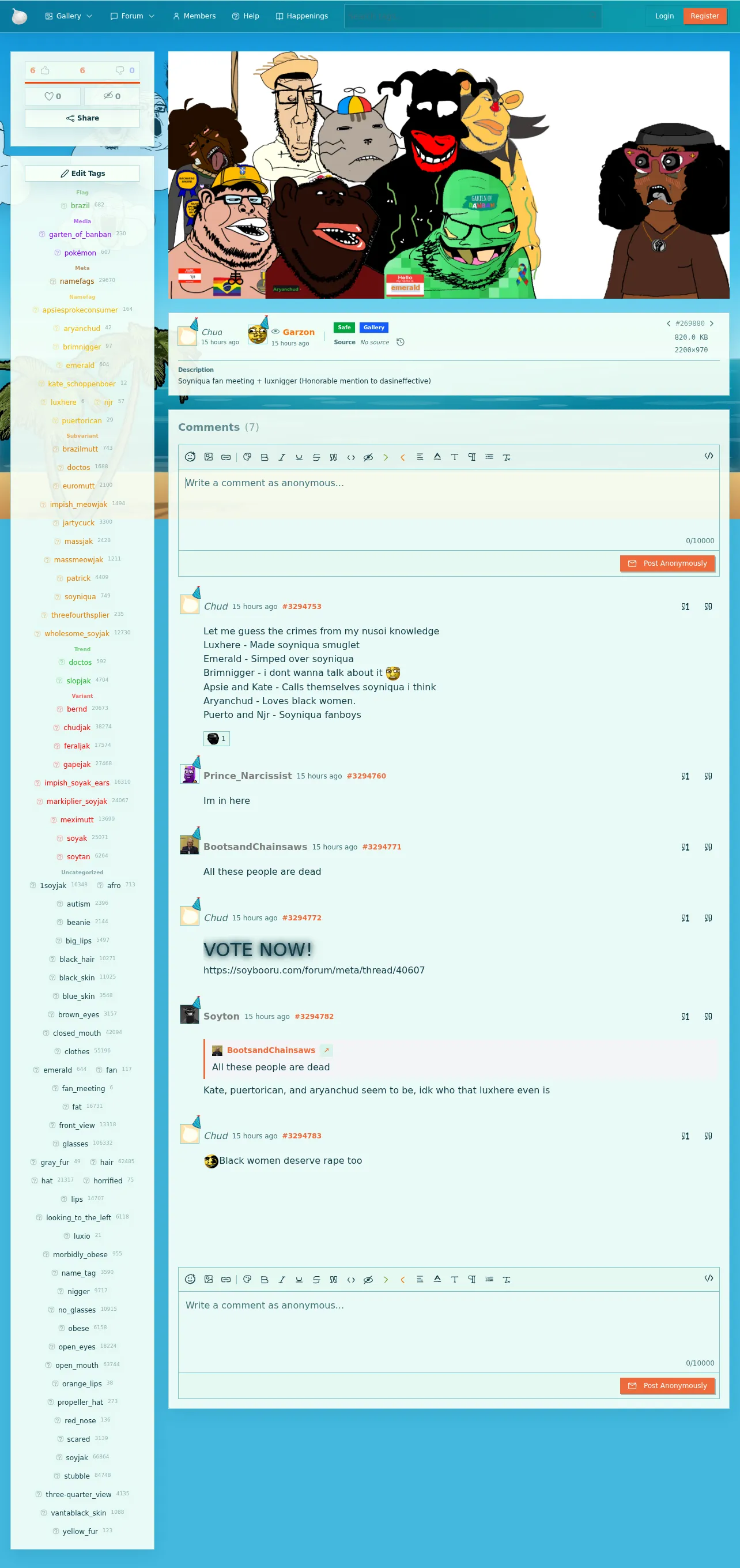Go to next post chevron beside #269880
The height and width of the screenshot is (1568, 740).
(711, 324)
